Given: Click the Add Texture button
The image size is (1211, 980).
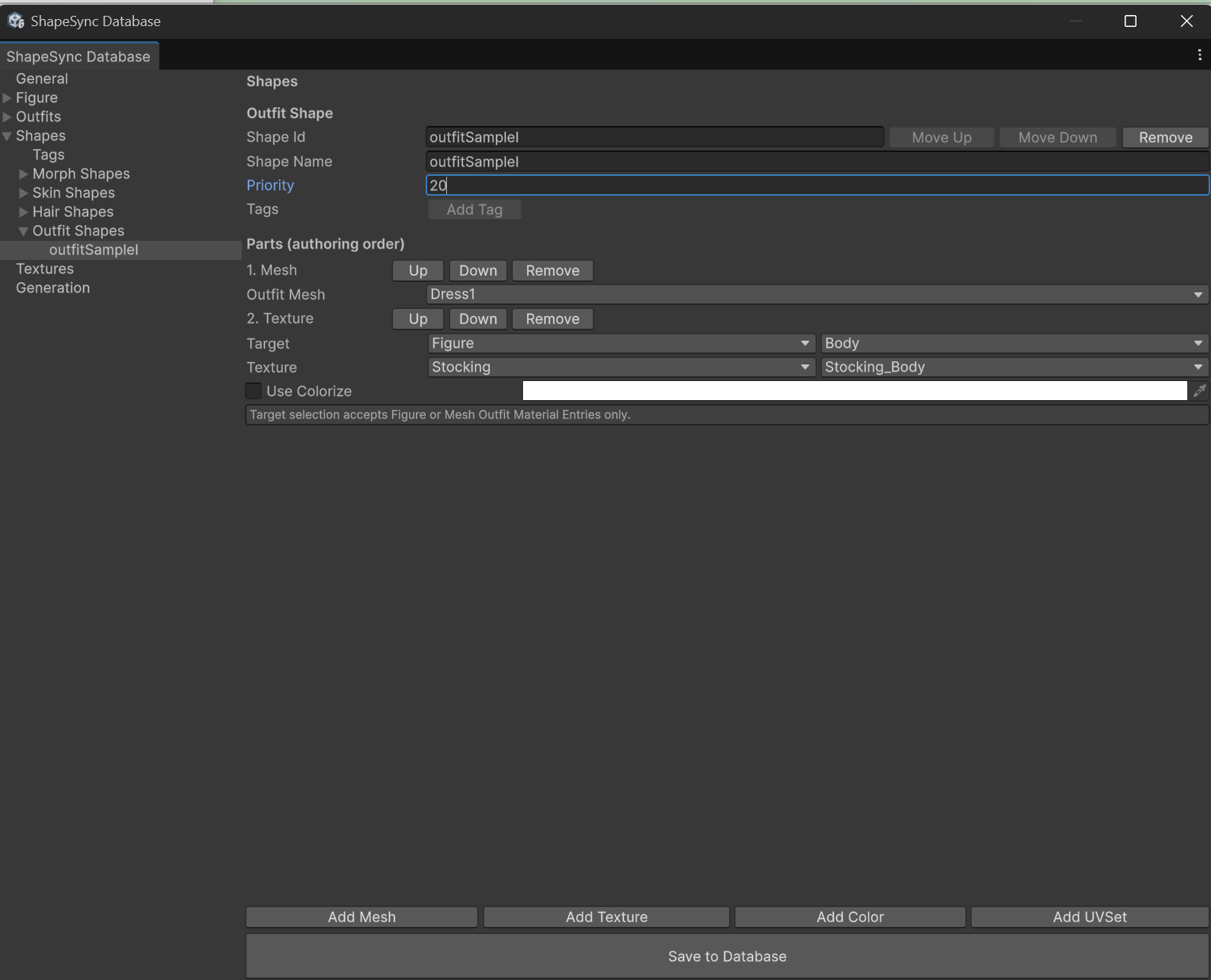Looking at the screenshot, I should click(x=606, y=917).
